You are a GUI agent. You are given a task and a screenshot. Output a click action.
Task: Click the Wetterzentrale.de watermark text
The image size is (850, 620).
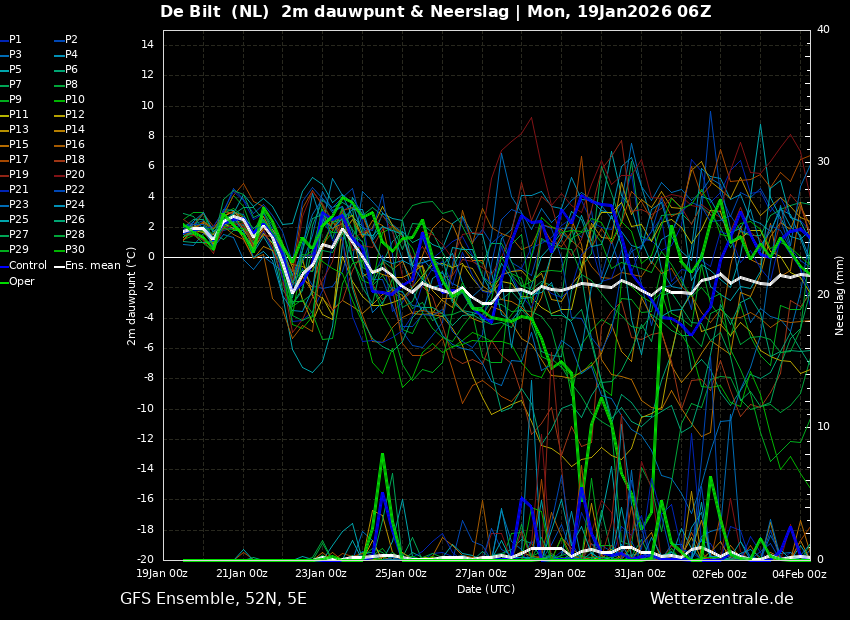pos(721,599)
